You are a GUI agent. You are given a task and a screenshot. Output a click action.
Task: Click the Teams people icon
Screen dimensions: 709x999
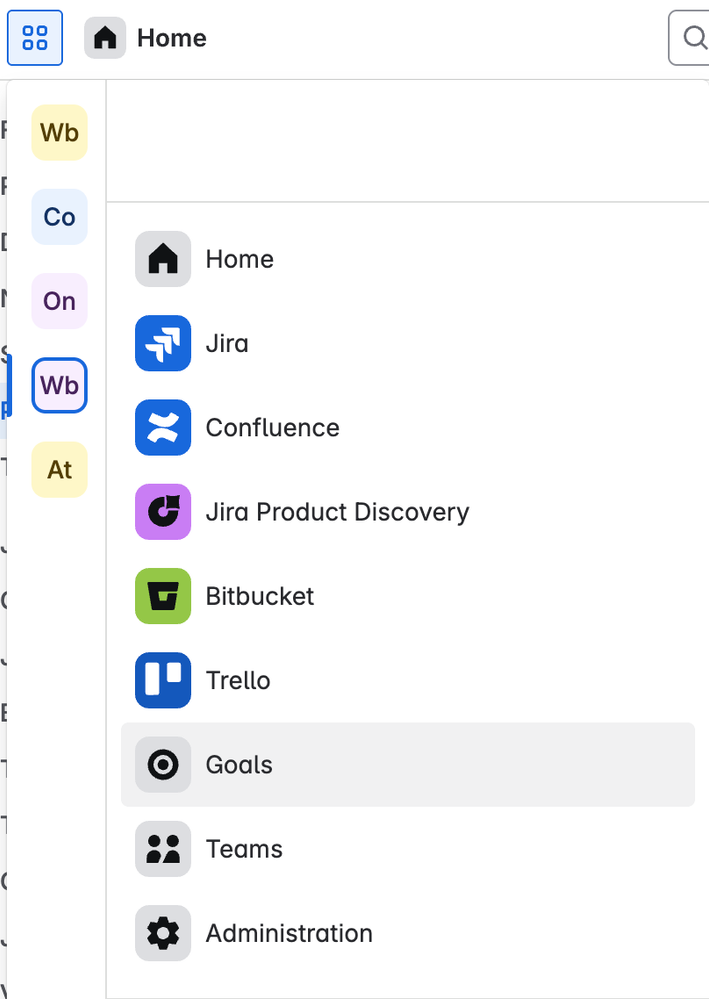tap(163, 849)
